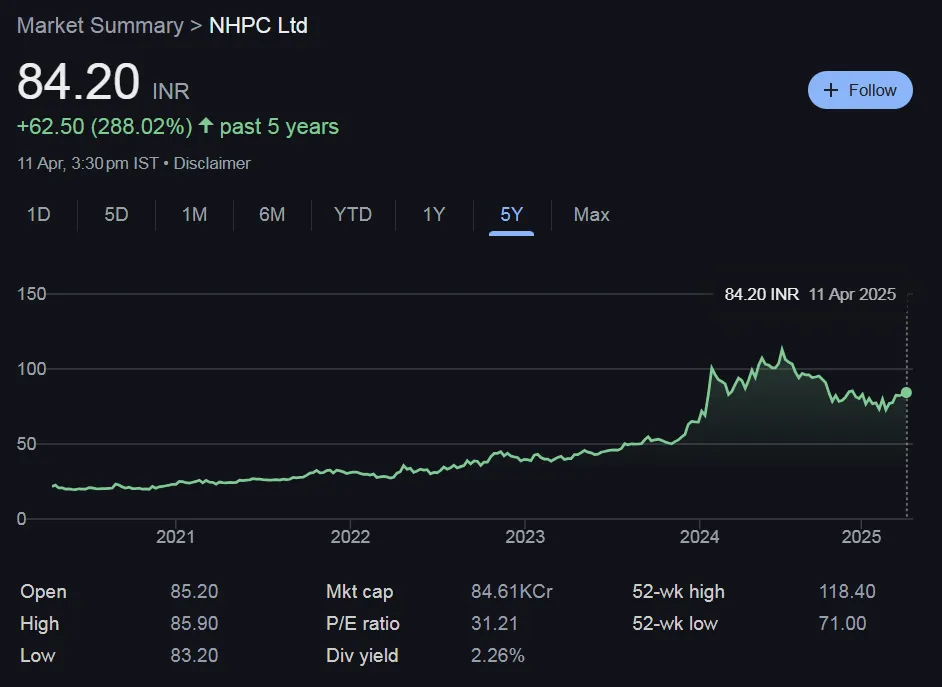Viewport: 942px width, 687px height.
Task: Click the NHPC Ltd title text
Action: 258,25
